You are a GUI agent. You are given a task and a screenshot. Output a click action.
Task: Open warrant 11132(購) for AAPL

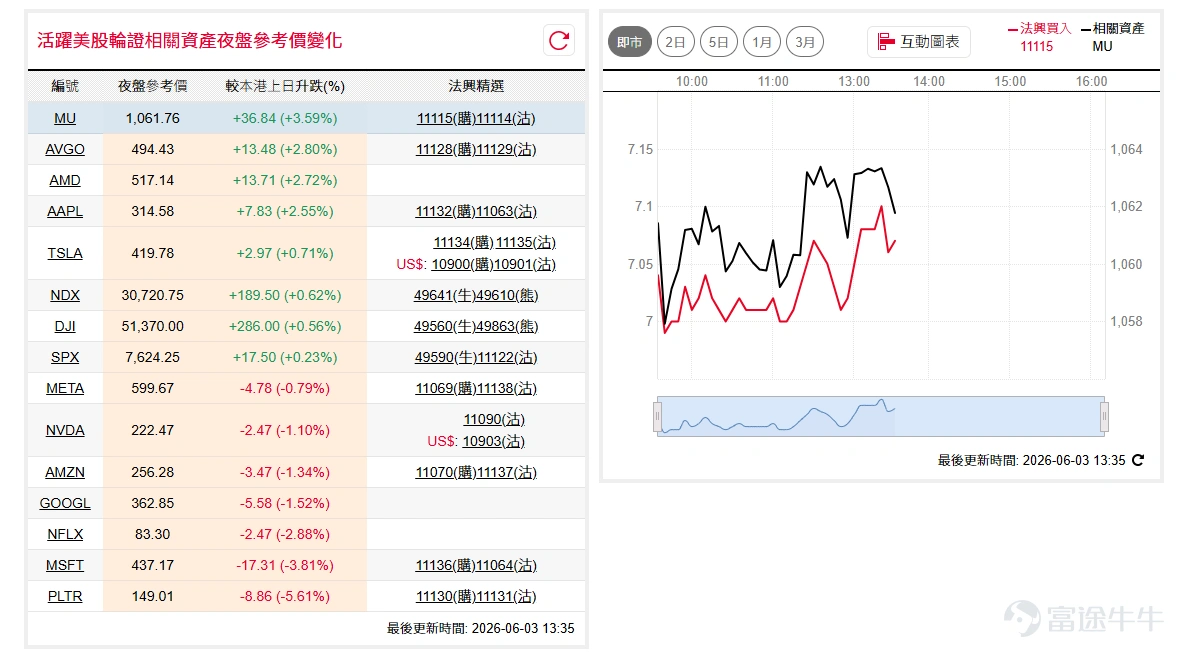446,212
